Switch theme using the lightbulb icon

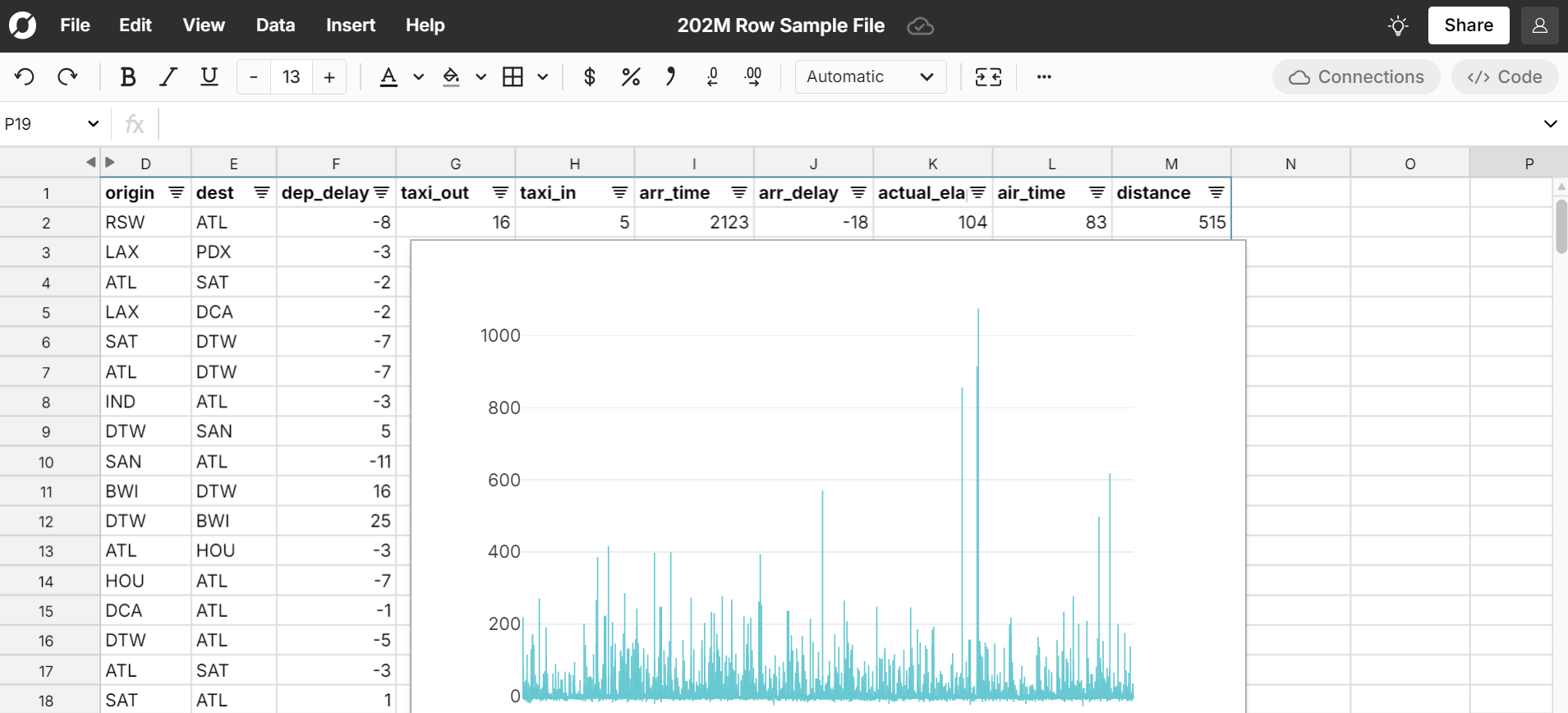(x=1398, y=25)
